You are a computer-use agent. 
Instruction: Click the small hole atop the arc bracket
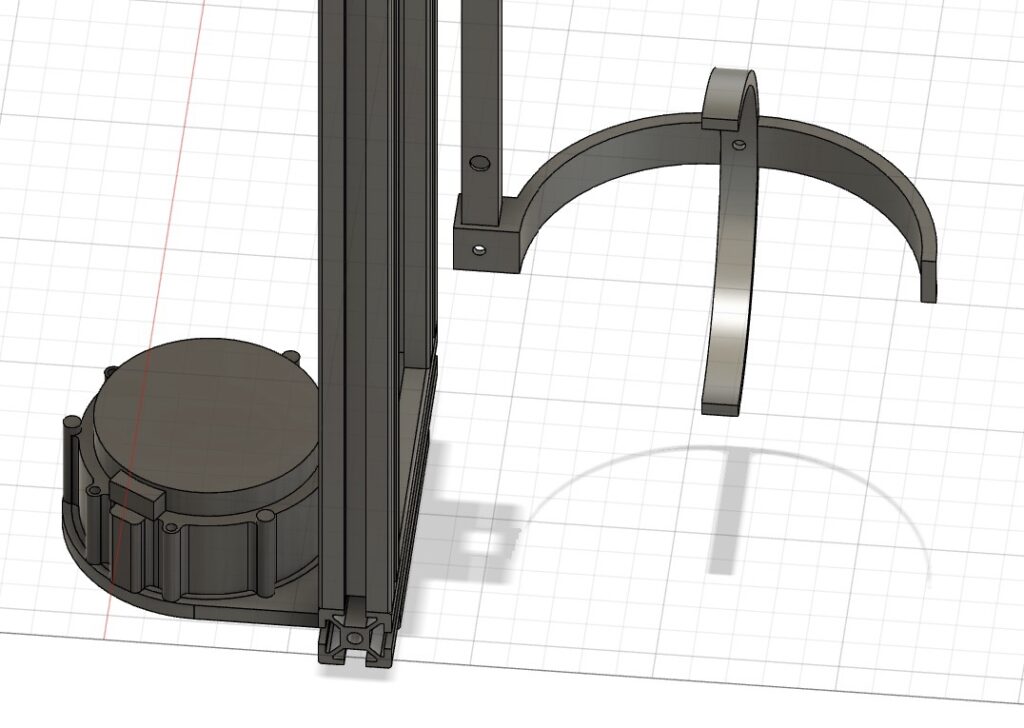click(740, 145)
